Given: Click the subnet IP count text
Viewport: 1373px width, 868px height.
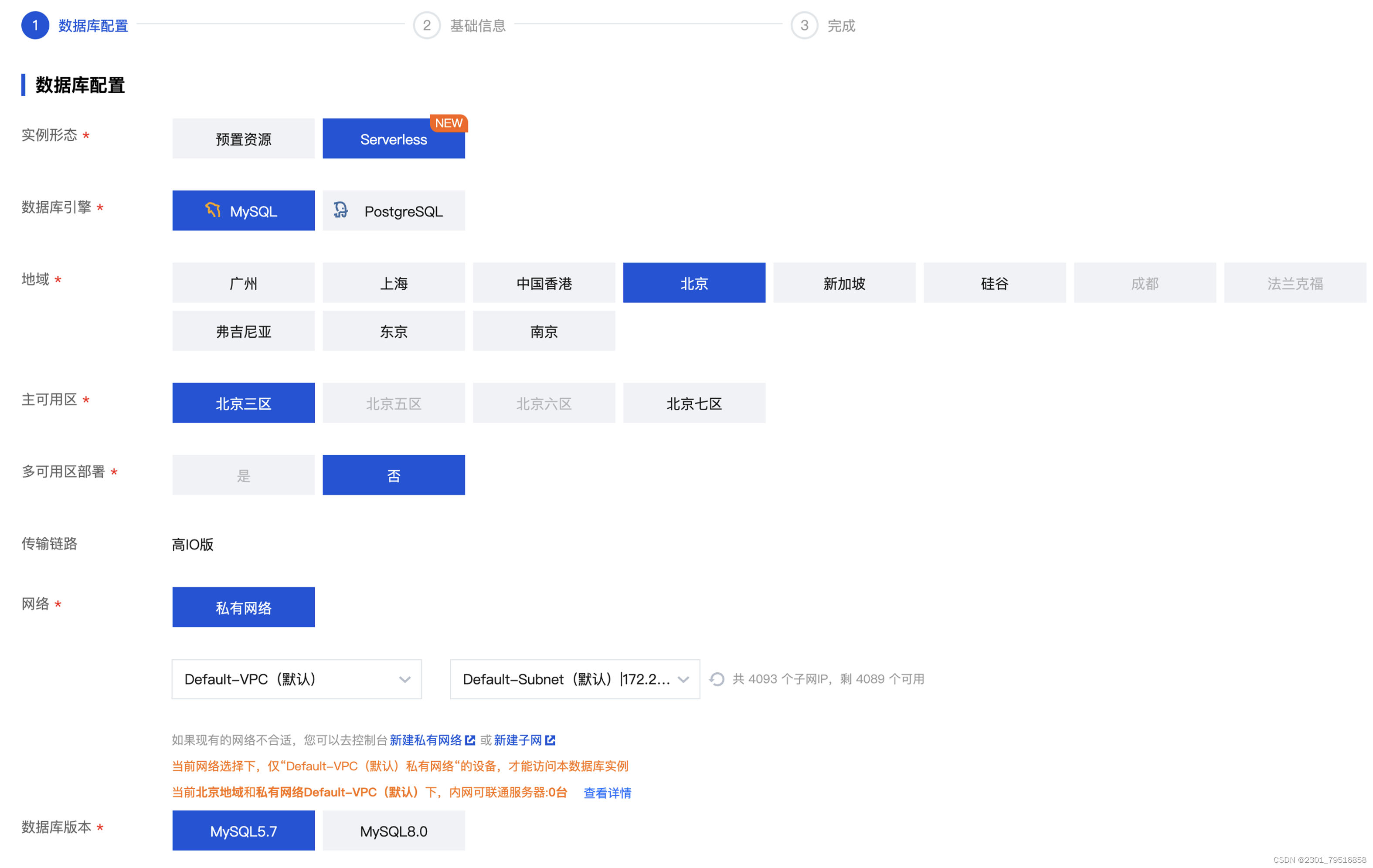Looking at the screenshot, I should [828, 679].
